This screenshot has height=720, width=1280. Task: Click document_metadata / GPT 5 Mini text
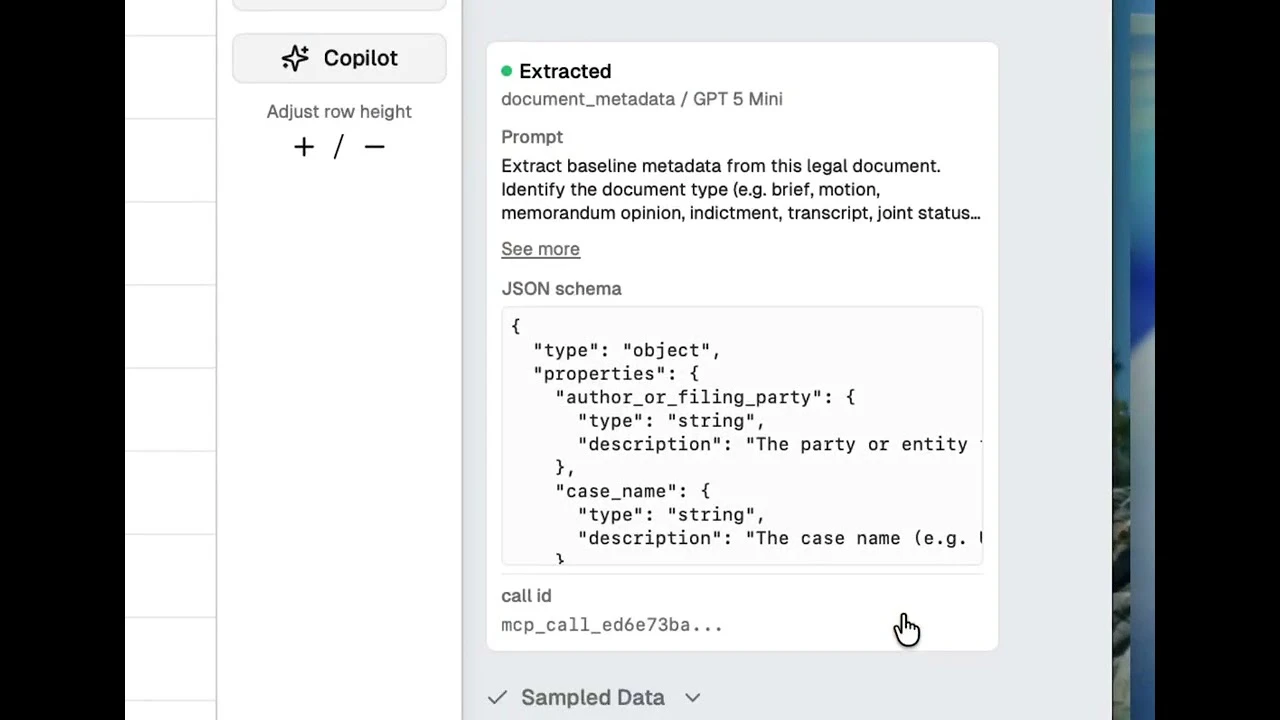coord(641,99)
